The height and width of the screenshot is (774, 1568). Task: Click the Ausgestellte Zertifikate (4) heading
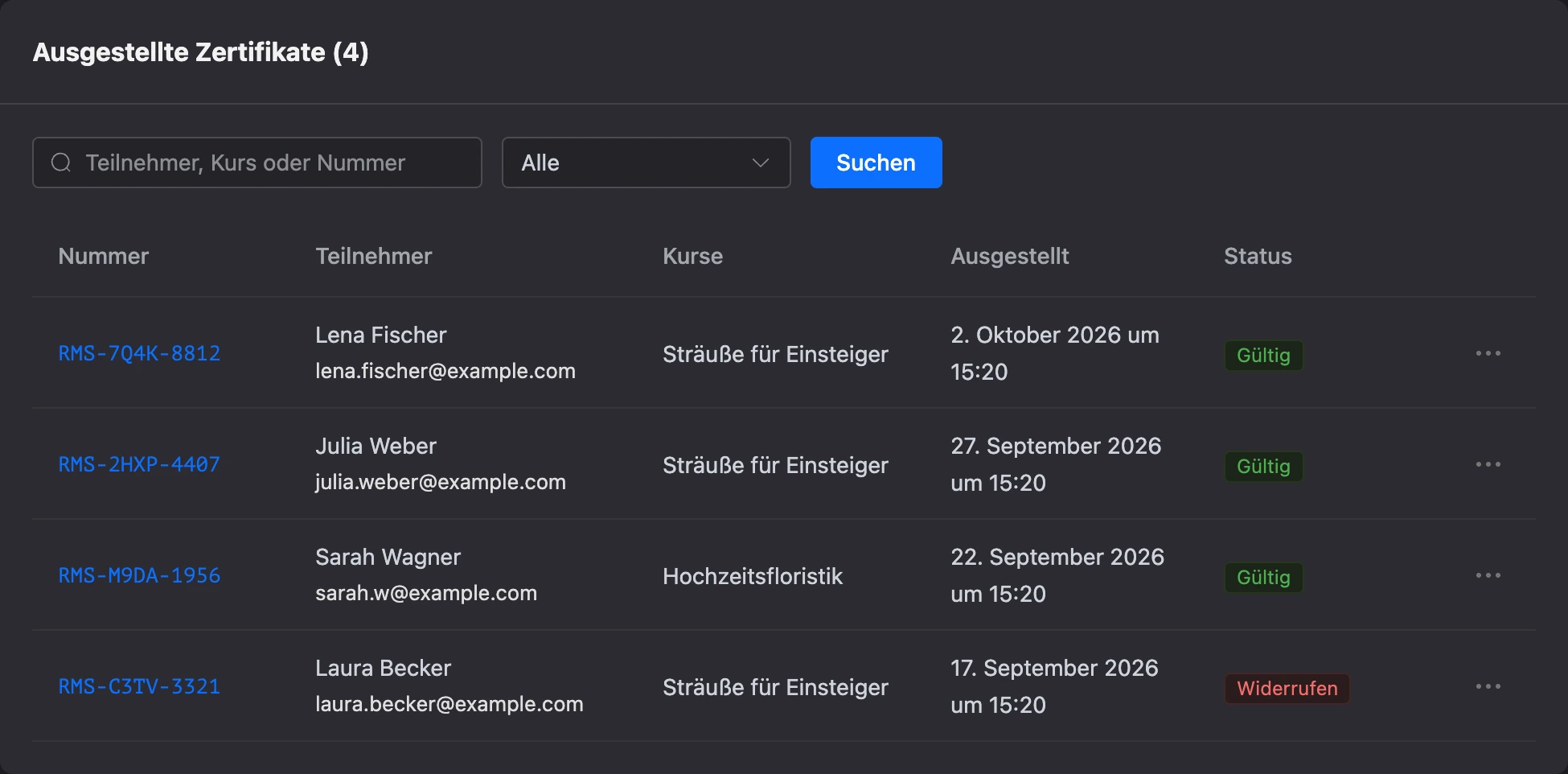coord(201,52)
